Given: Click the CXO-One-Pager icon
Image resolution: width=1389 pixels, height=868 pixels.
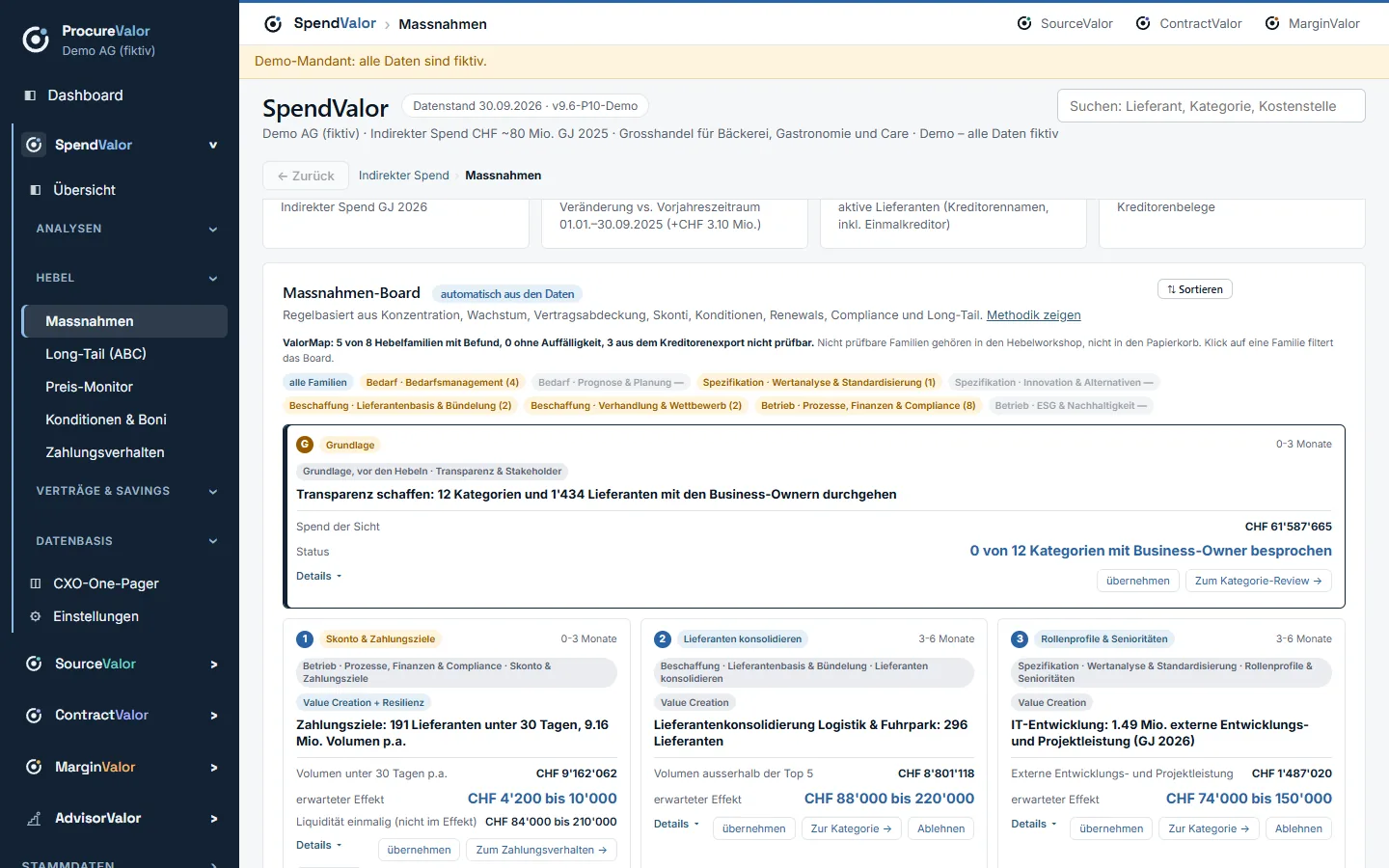Looking at the screenshot, I should pyautogui.click(x=36, y=583).
